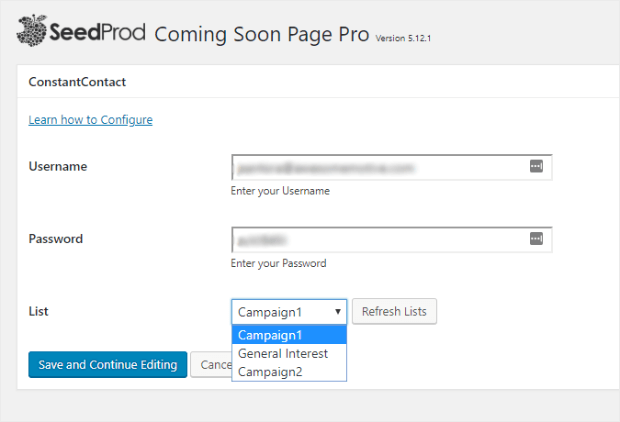Screen dimensions: 620x422
Task: Open the Learn how to Configure link
Action: point(91,120)
